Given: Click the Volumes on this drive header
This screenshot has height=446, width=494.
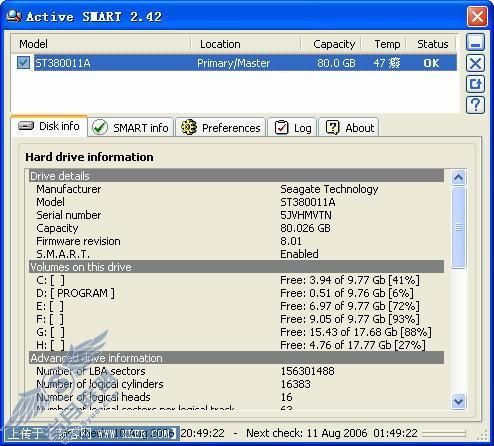Looking at the screenshot, I should (x=236, y=267).
